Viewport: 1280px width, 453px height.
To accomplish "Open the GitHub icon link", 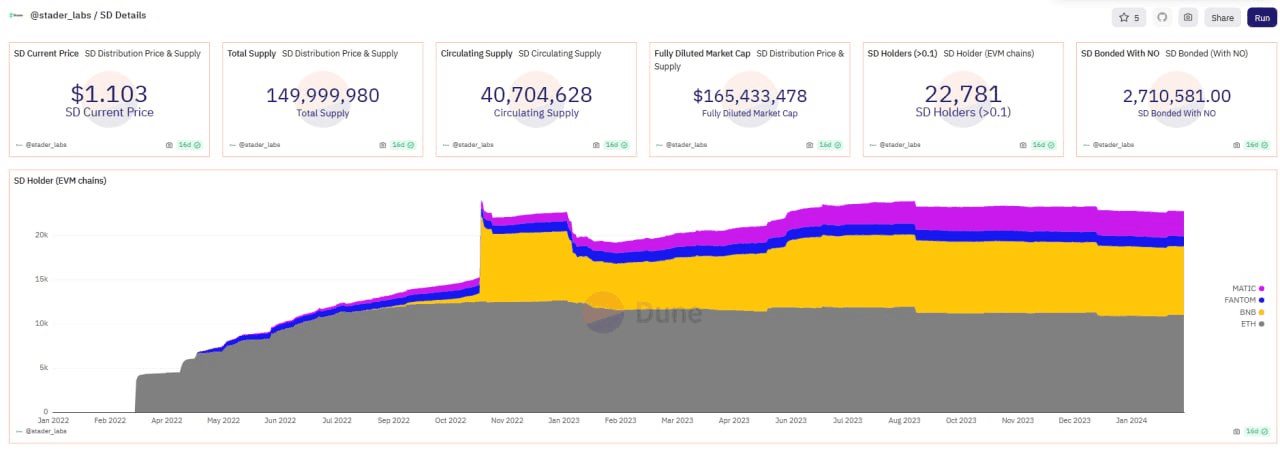I will pyautogui.click(x=1162, y=17).
